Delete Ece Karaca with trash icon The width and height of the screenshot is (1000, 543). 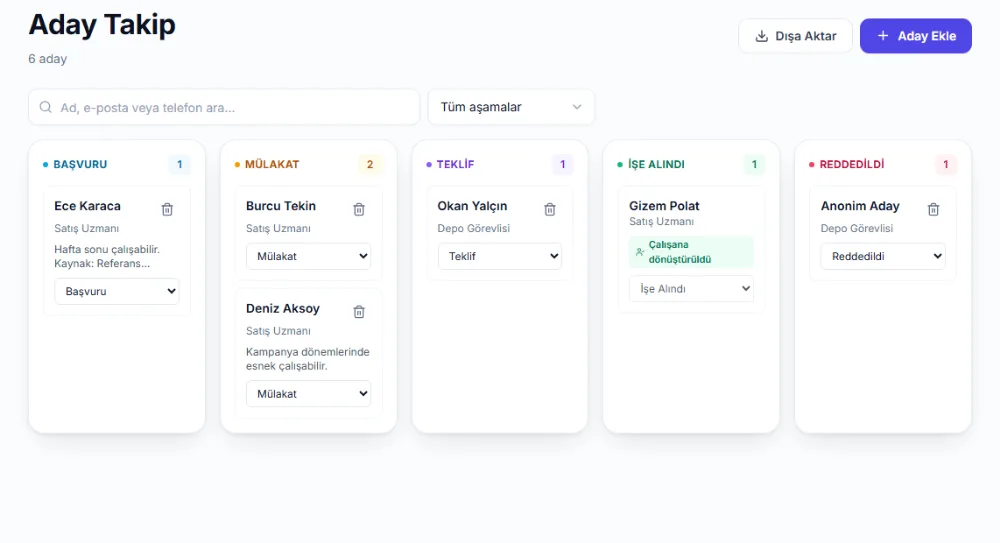click(167, 209)
